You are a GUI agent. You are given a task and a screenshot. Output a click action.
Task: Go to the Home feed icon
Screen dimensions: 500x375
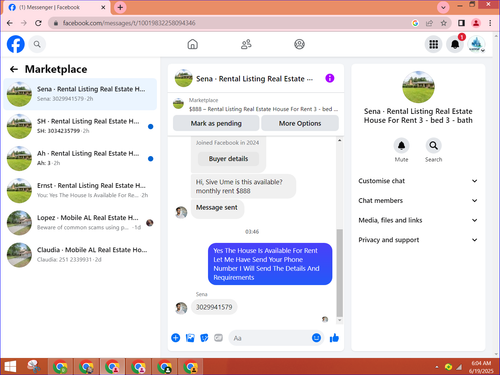pos(193,44)
